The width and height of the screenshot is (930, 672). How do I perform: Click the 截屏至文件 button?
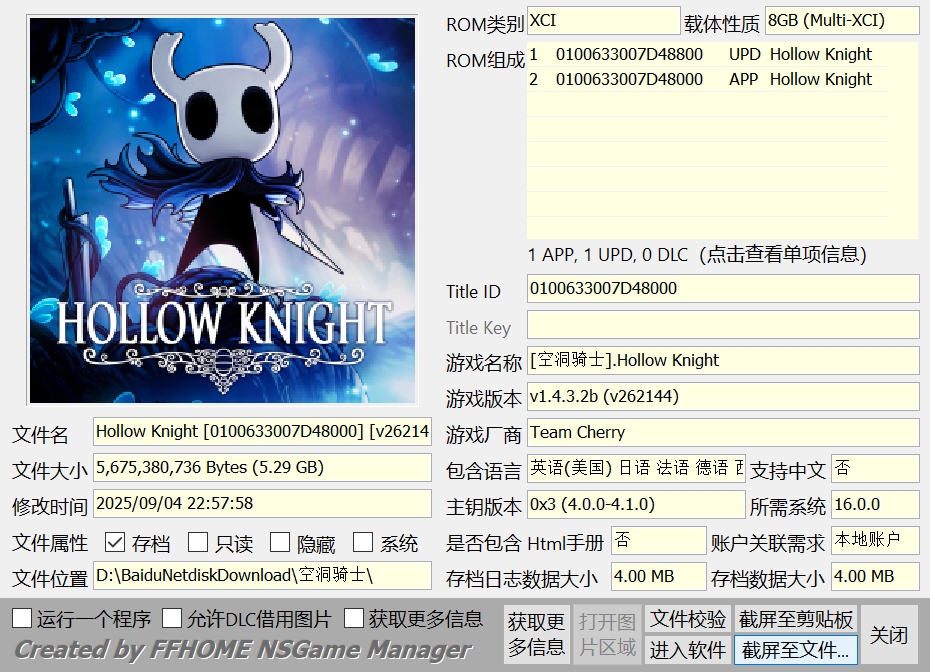point(795,650)
